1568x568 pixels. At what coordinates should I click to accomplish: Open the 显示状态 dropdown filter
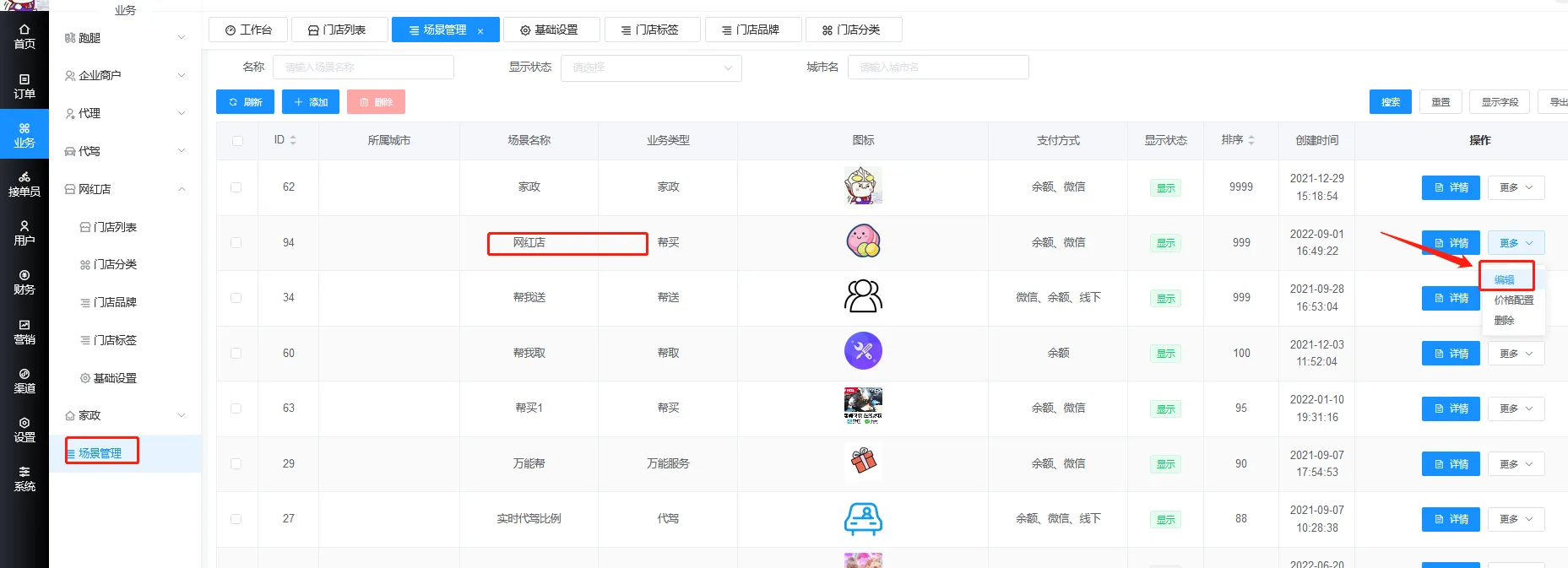point(651,68)
